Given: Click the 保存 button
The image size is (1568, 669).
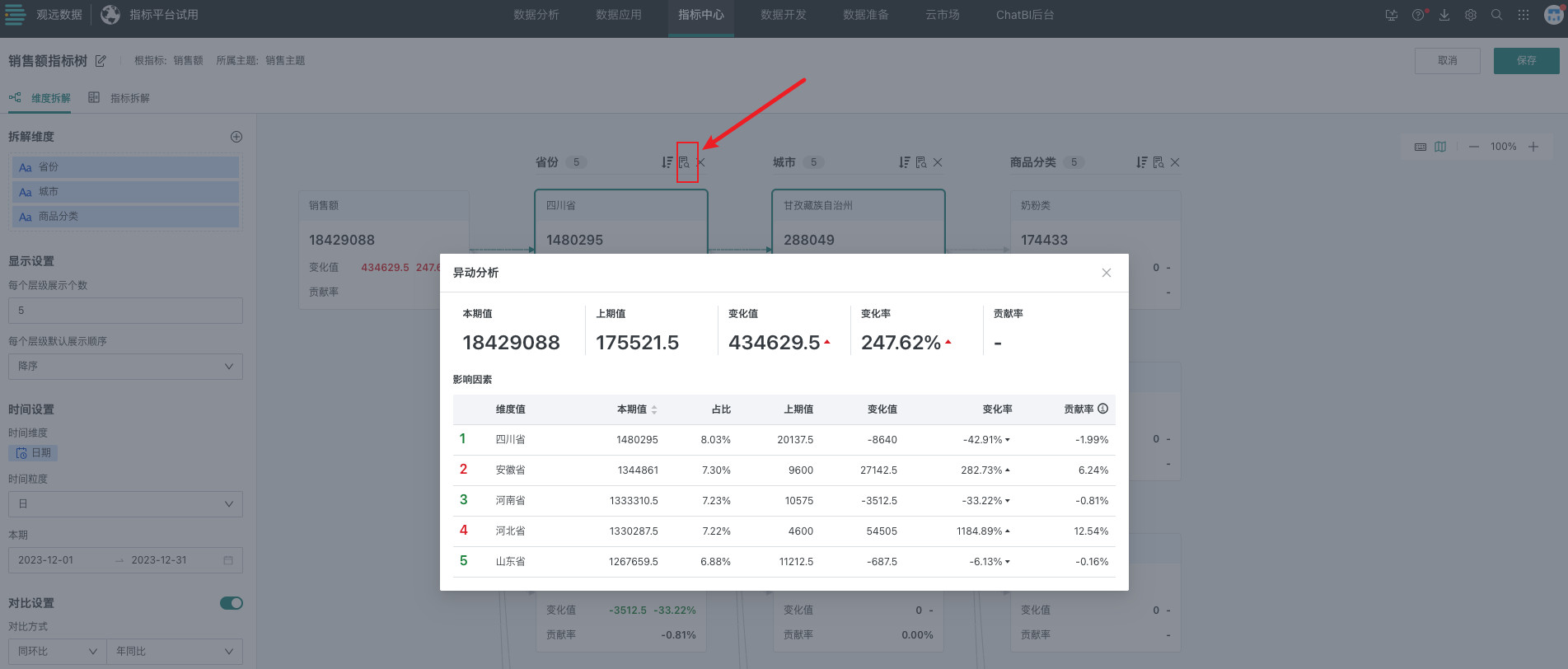Looking at the screenshot, I should (x=1526, y=61).
